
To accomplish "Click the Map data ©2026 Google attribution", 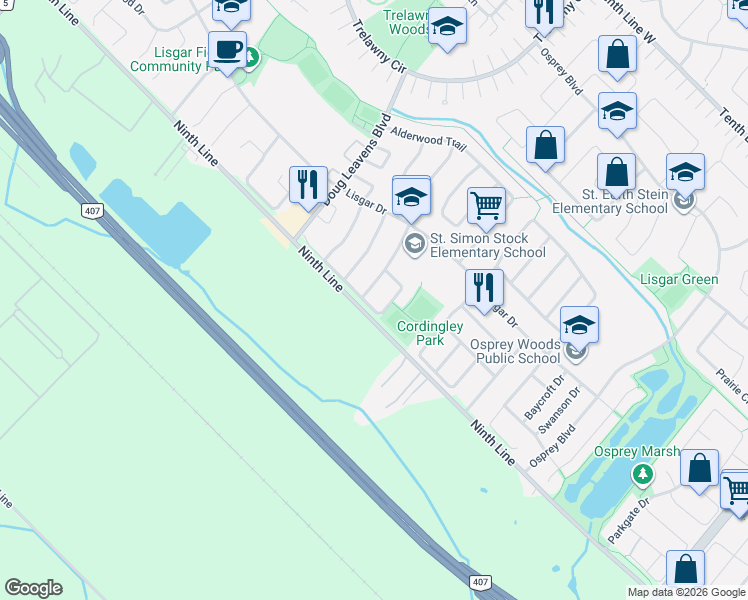I will pyautogui.click(x=687, y=592).
